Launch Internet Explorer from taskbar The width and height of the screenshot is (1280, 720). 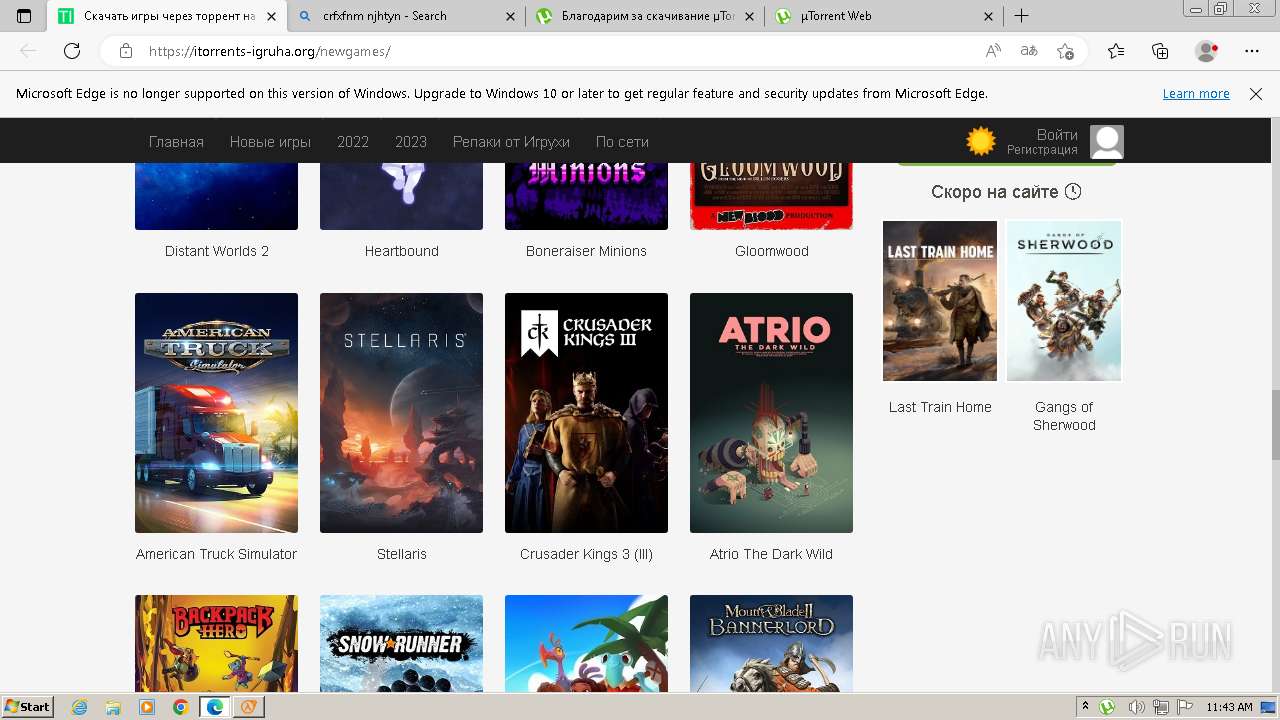pos(80,707)
